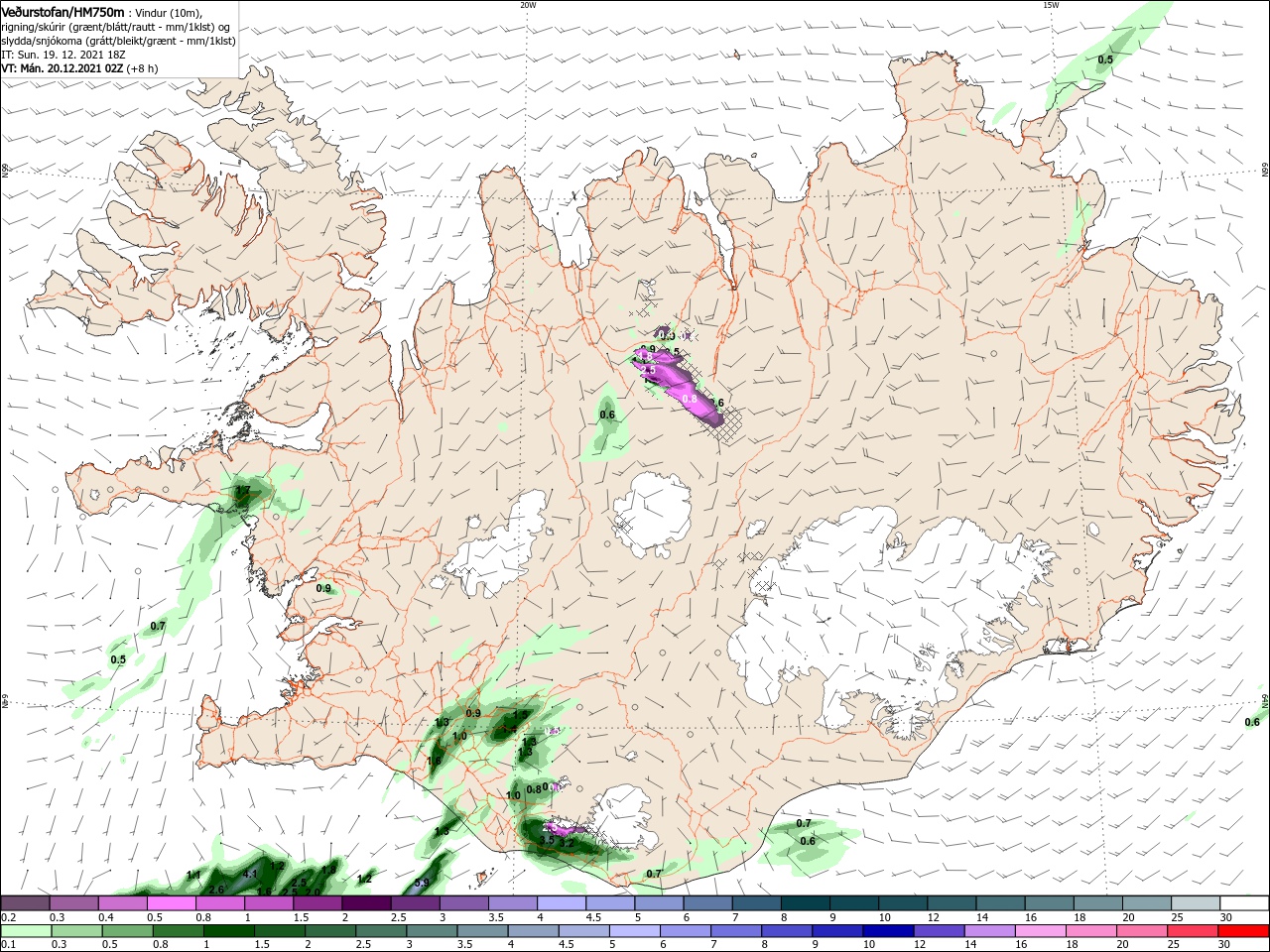Pick the 16 light pink swatch, bottom legend row
Image resolution: width=1270 pixels, height=952 pixels.
click(1041, 931)
